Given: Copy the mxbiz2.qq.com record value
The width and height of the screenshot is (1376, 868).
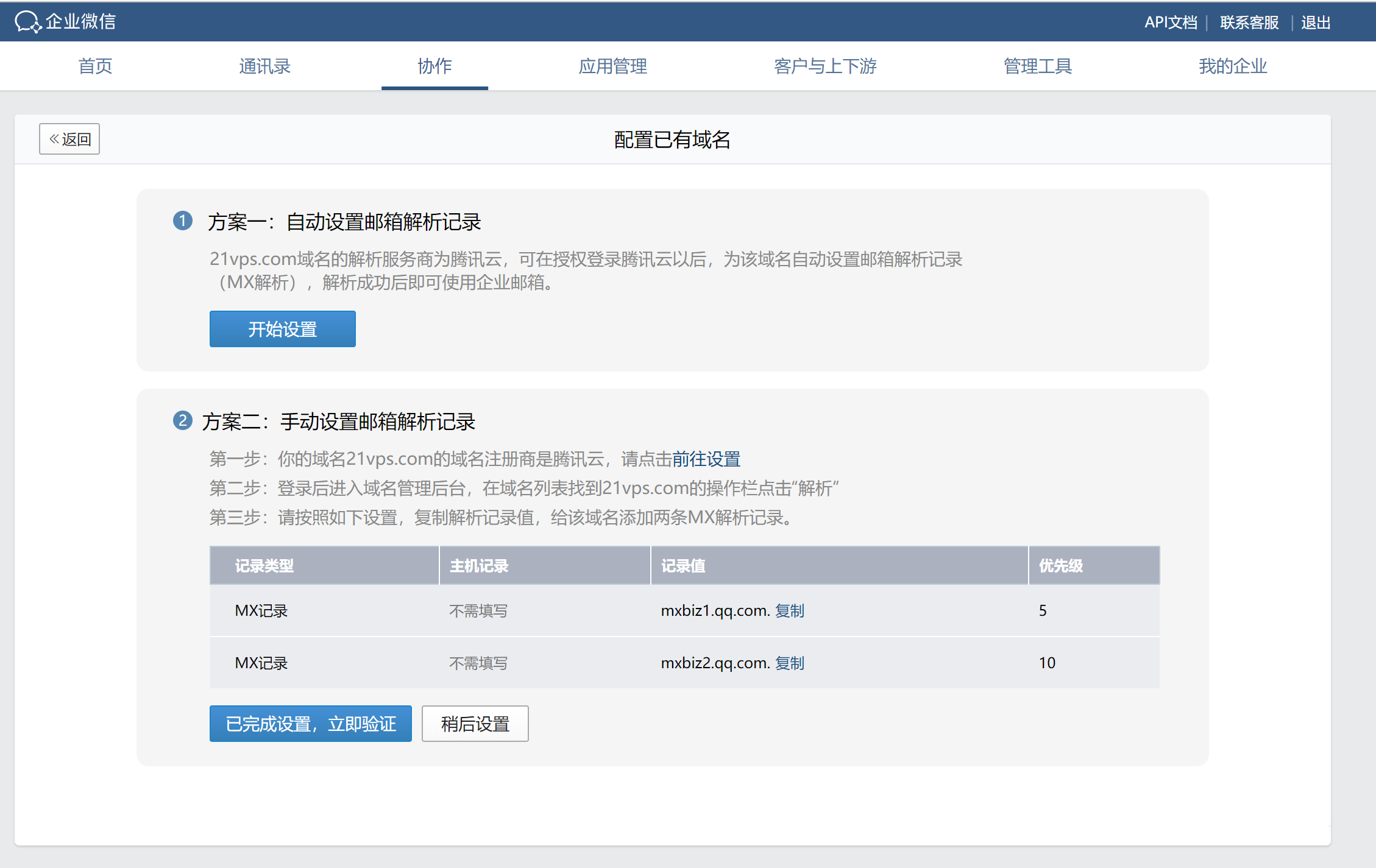Looking at the screenshot, I should 790,663.
